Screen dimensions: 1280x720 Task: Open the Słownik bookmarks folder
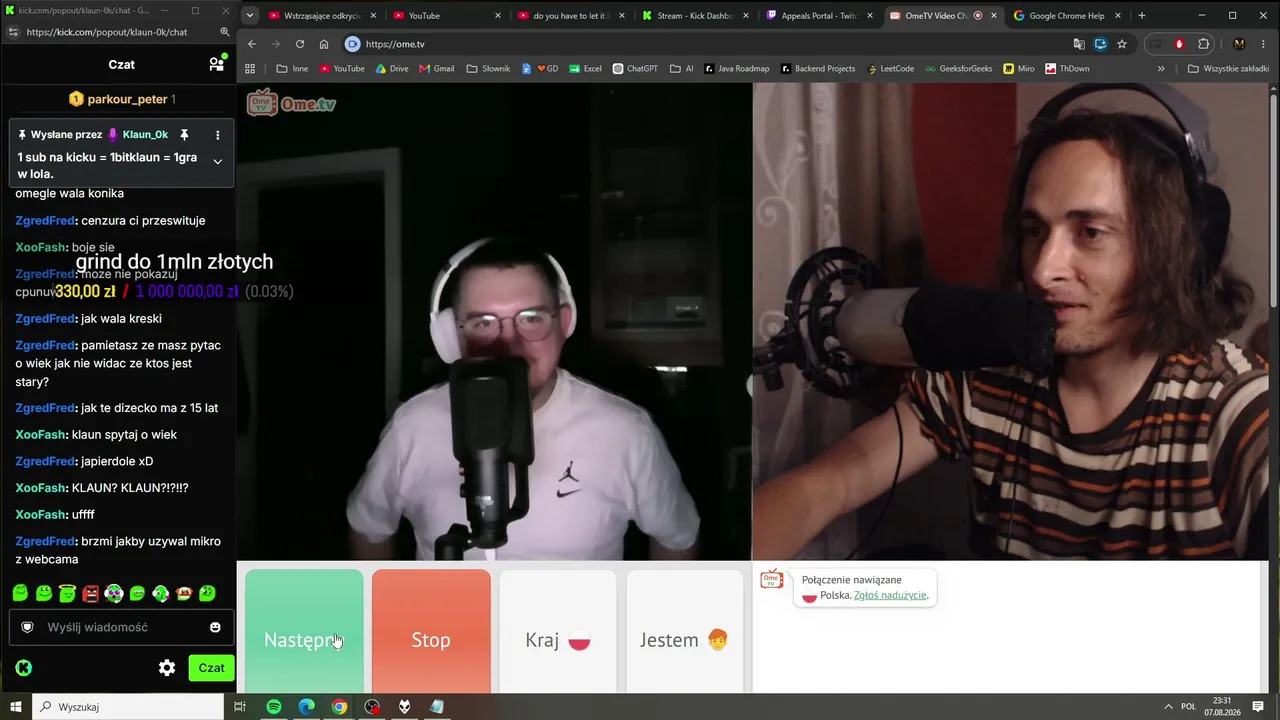coord(488,69)
